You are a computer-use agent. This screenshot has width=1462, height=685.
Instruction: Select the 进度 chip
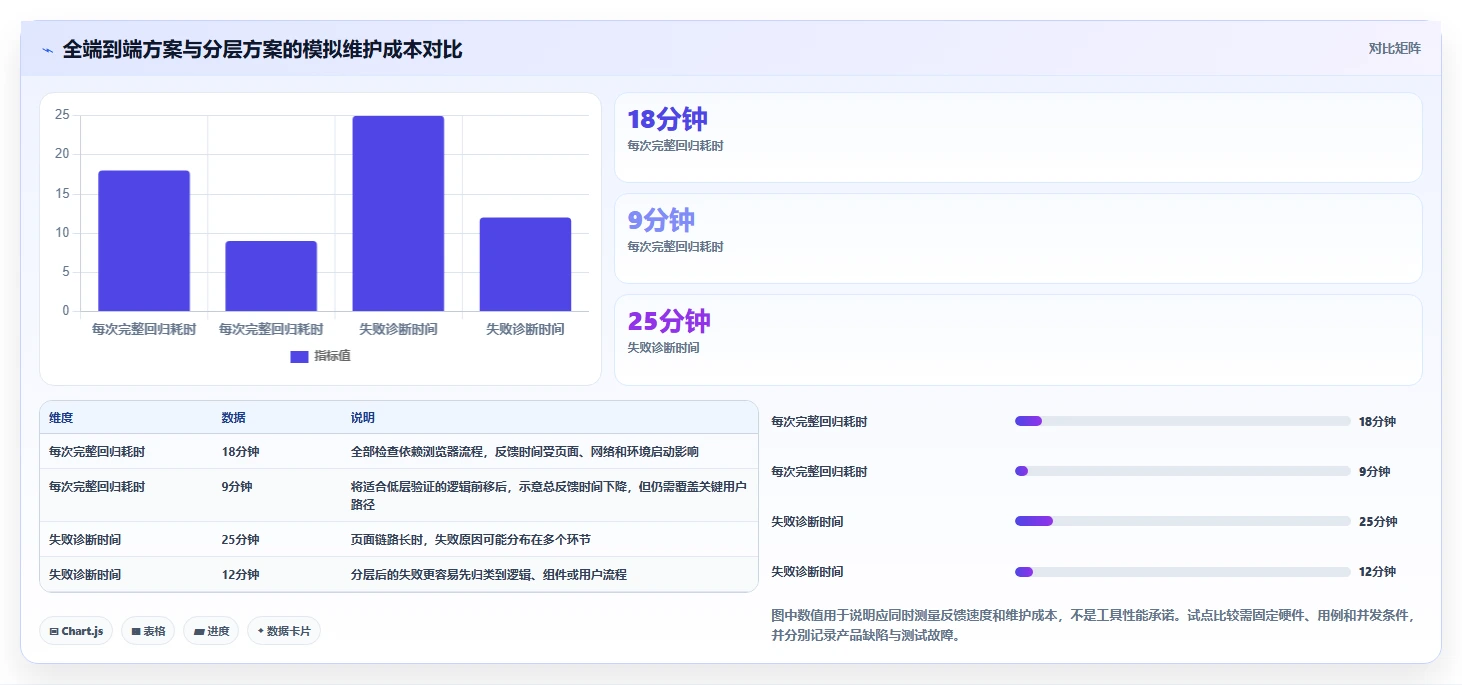(211, 631)
